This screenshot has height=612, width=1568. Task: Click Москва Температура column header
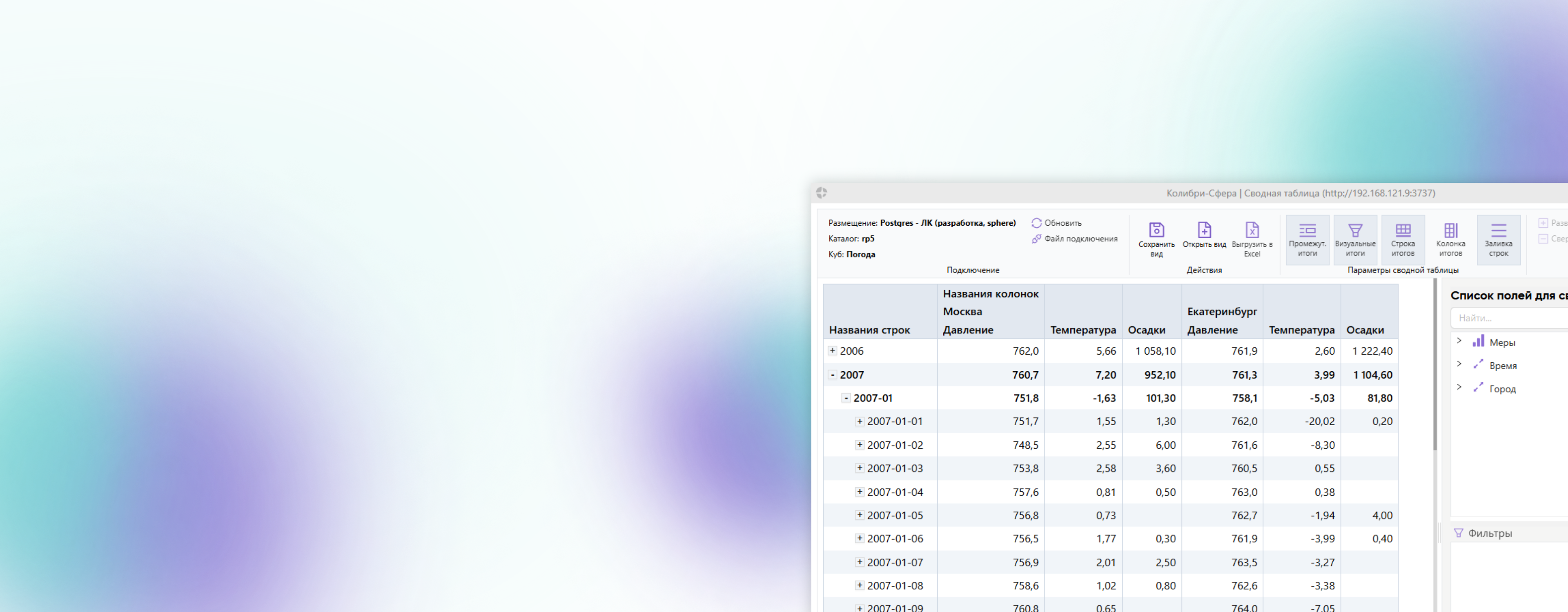click(x=1083, y=330)
